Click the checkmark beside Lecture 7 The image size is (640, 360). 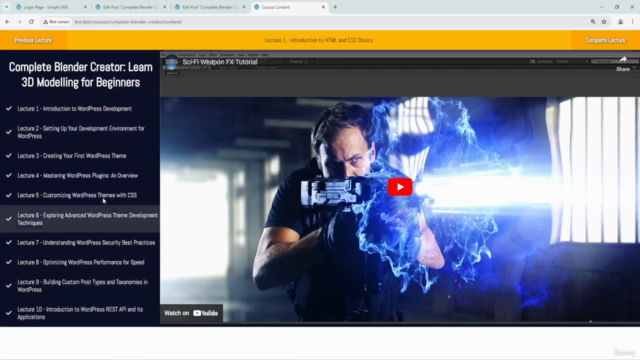(9, 242)
